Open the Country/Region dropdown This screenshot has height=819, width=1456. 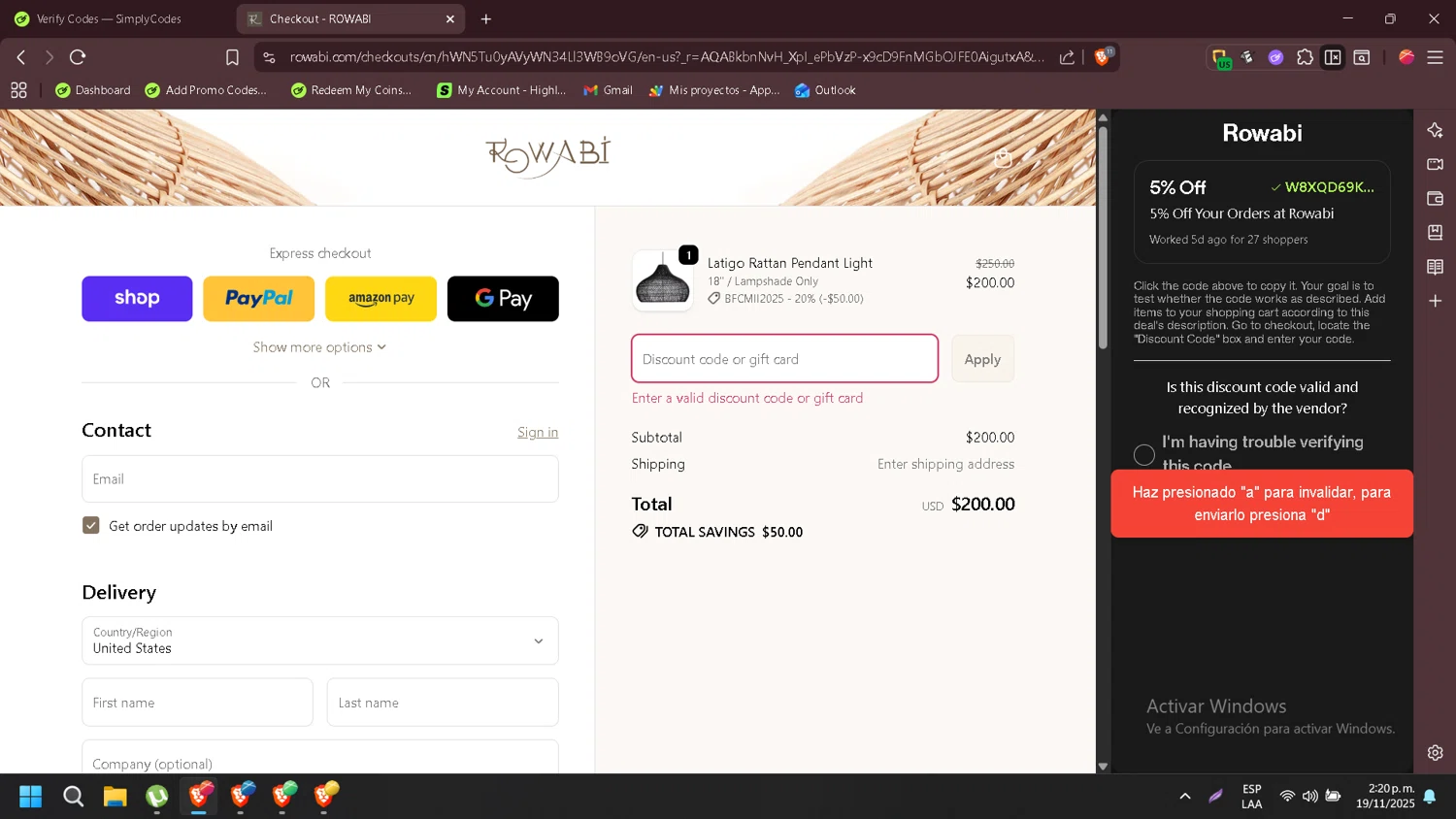pyautogui.click(x=319, y=640)
